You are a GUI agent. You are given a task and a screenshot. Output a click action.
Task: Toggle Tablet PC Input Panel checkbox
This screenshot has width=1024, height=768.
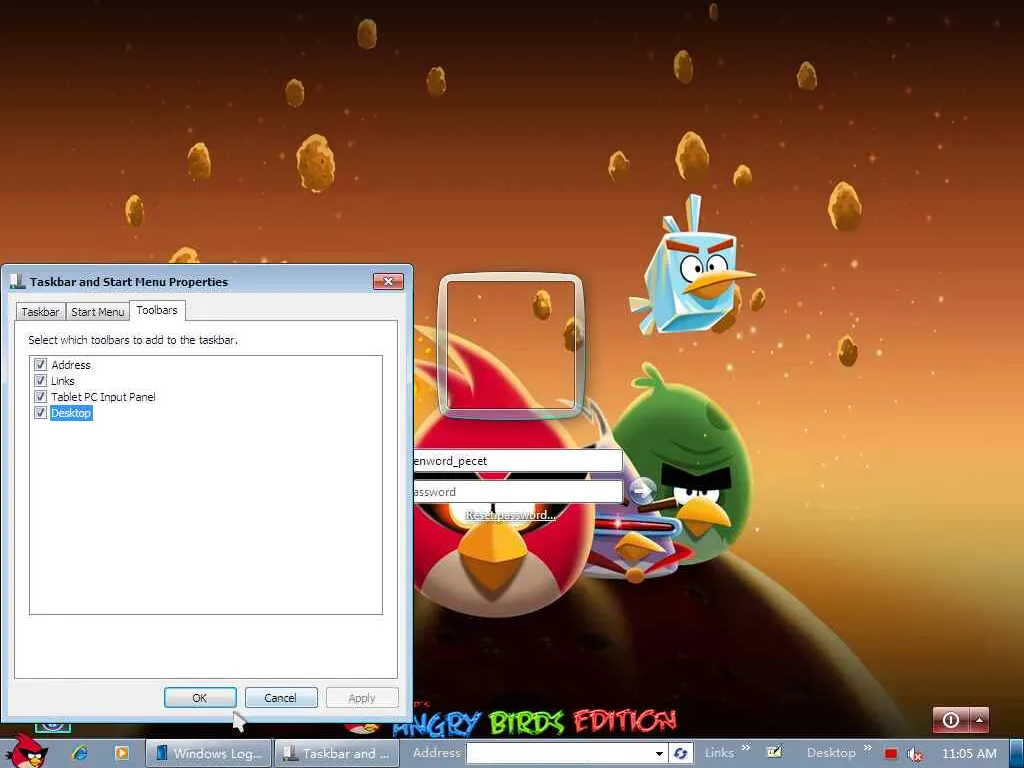[40, 396]
